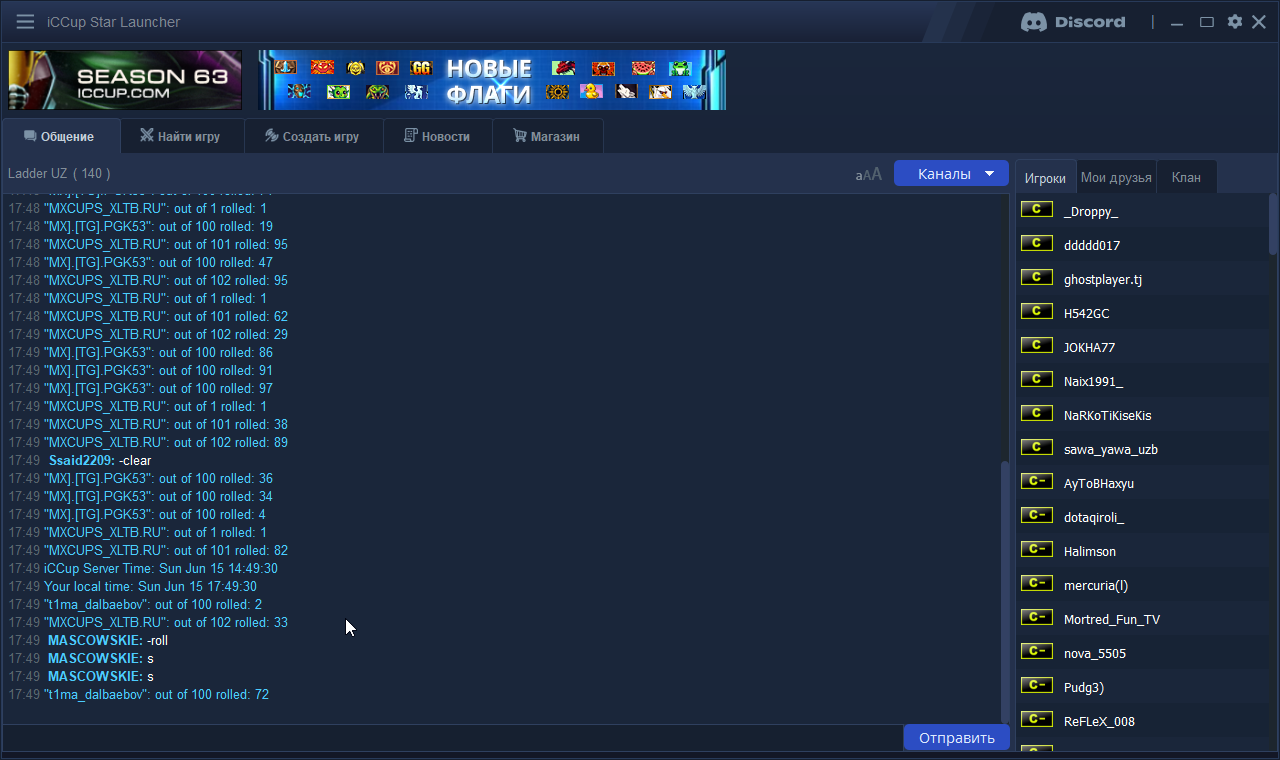Switch to Мои друзья tab

1116,178
